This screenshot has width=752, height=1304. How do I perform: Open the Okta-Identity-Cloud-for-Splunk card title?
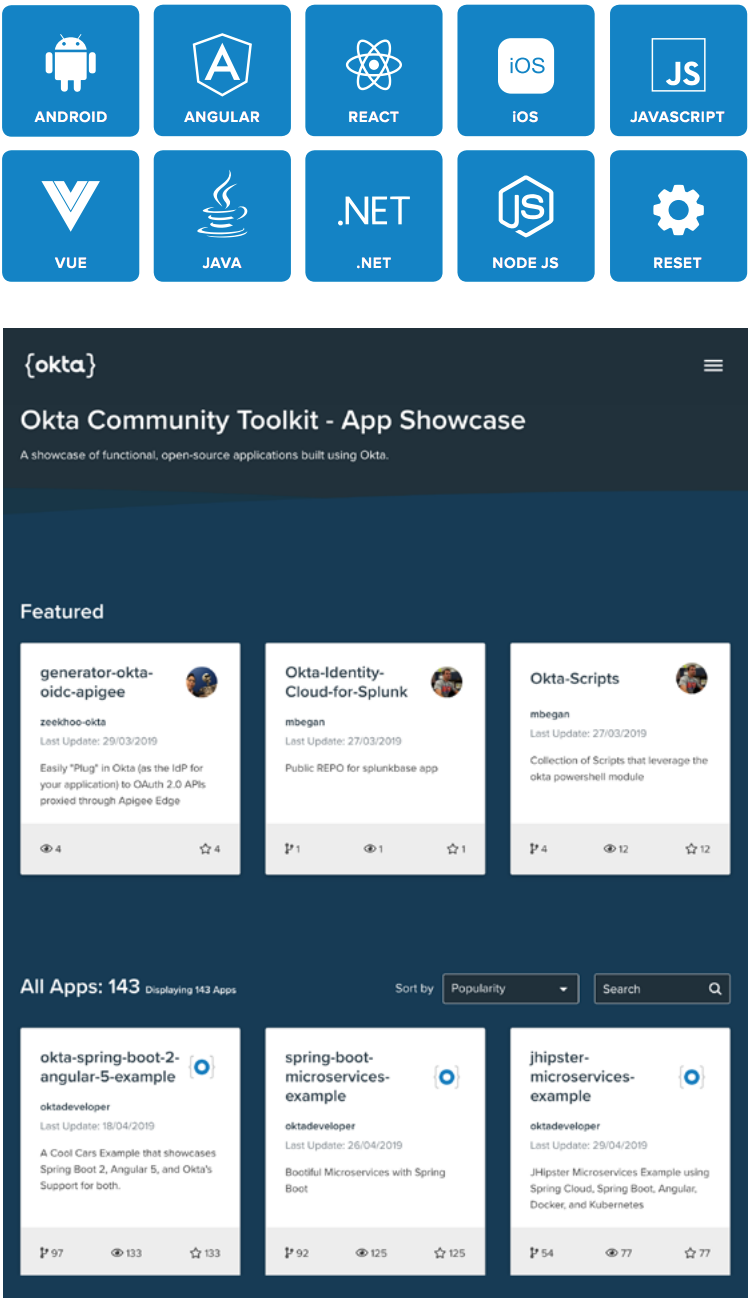pyautogui.click(x=346, y=682)
